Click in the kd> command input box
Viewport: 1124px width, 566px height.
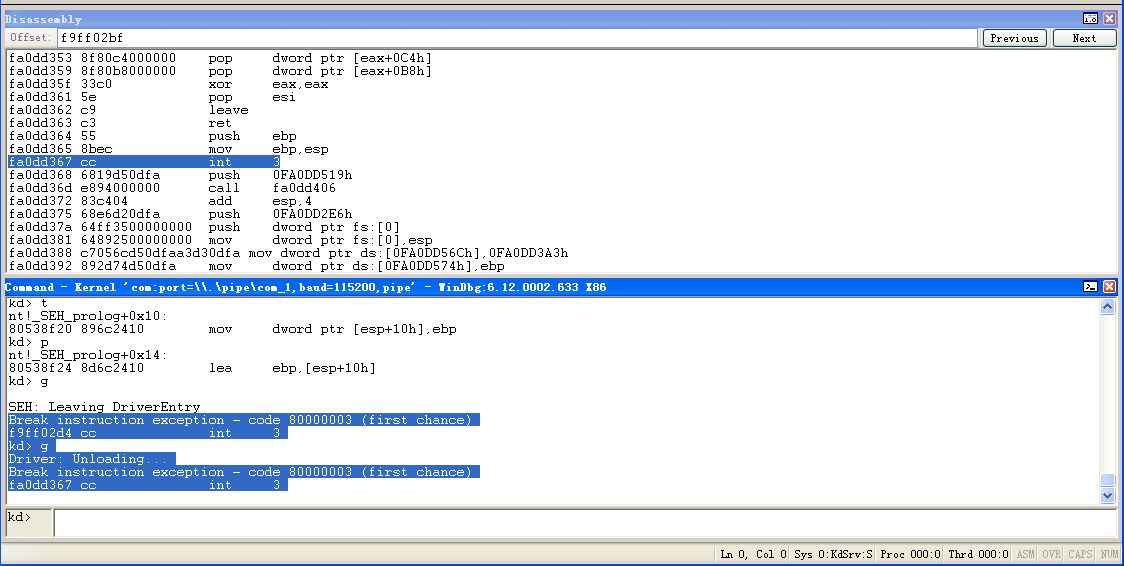[585, 522]
